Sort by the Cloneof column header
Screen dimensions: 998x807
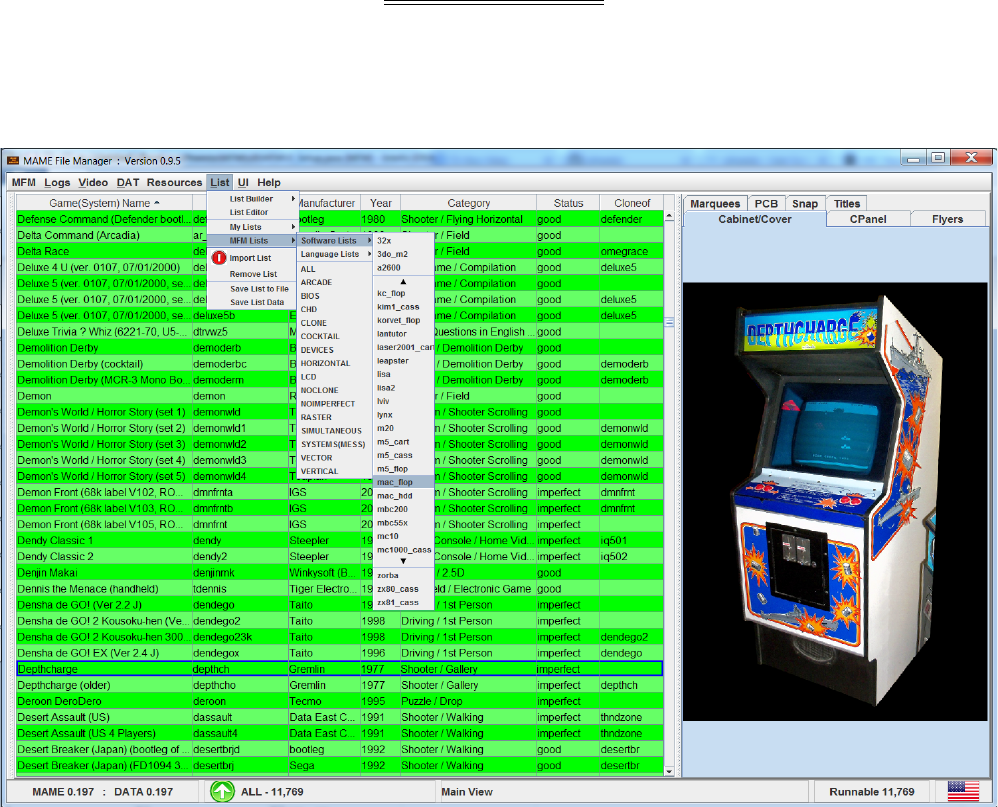pyautogui.click(x=632, y=203)
